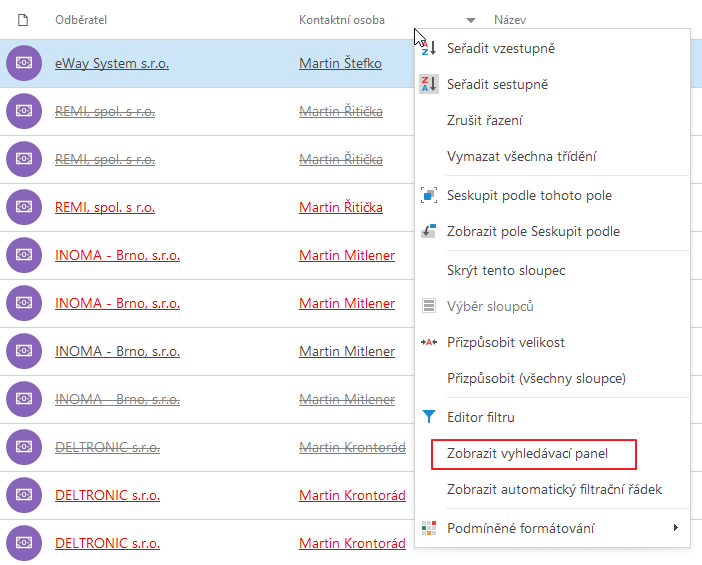702x565 pixels.
Task: Click the sort descending Z-A icon
Action: [x=429, y=84]
